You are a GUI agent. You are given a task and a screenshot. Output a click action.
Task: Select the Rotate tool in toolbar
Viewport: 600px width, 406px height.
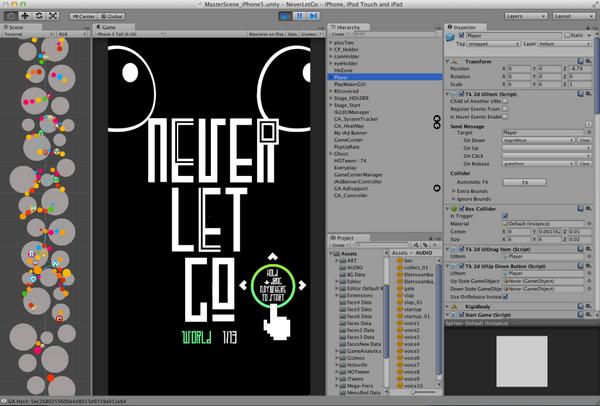coord(39,16)
